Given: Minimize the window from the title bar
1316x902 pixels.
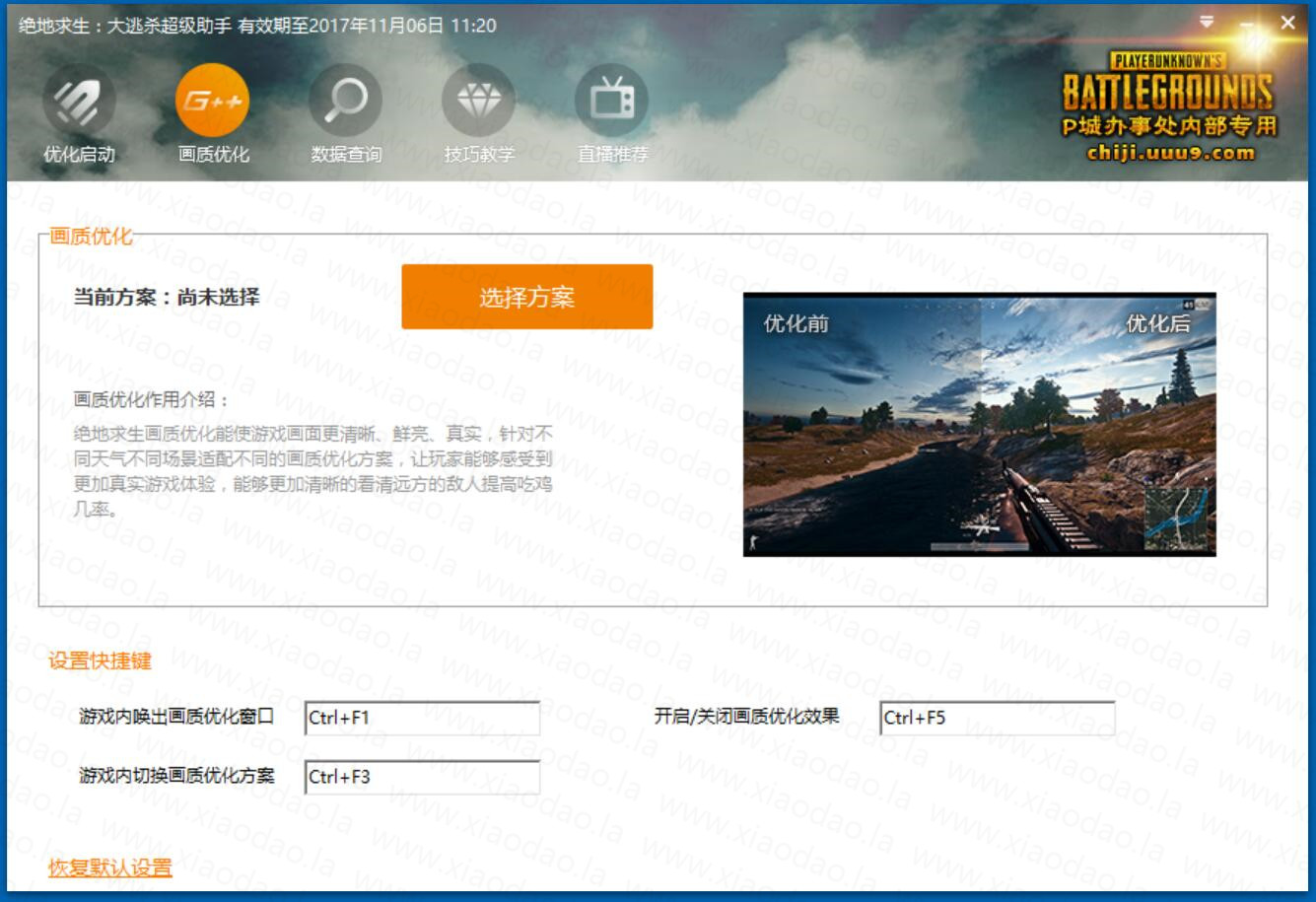Looking at the screenshot, I should point(1248,23).
